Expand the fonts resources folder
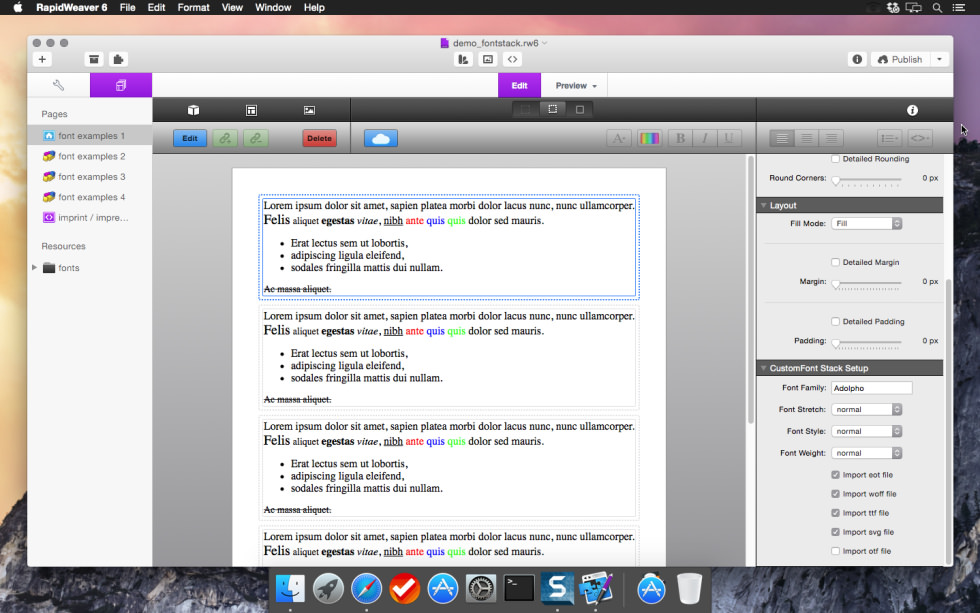Viewport: 980px width, 613px height. point(34,267)
